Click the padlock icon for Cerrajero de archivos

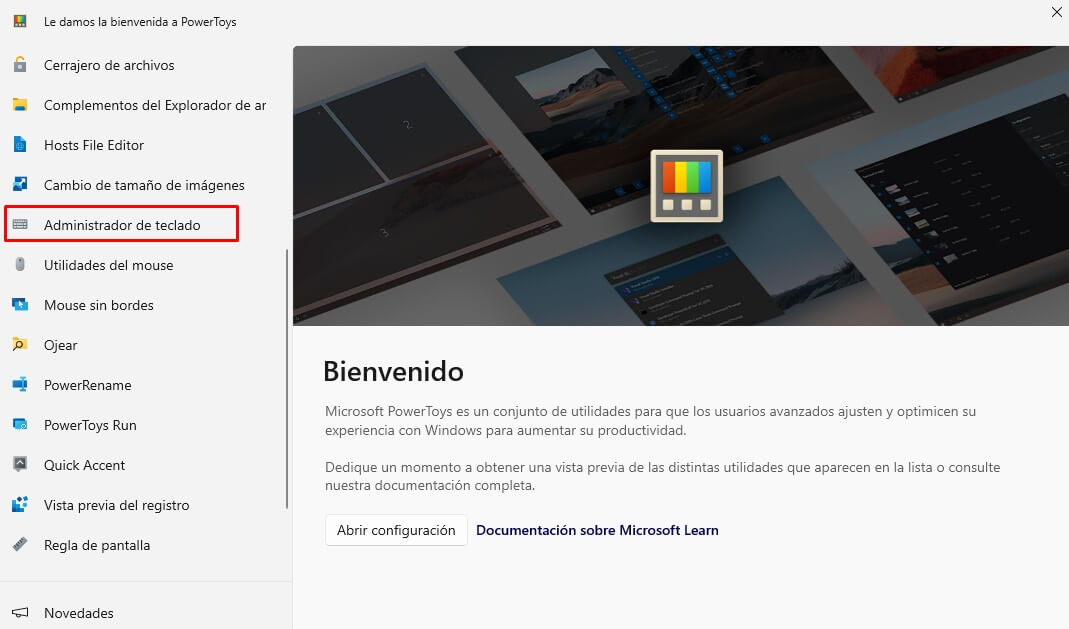(20, 65)
